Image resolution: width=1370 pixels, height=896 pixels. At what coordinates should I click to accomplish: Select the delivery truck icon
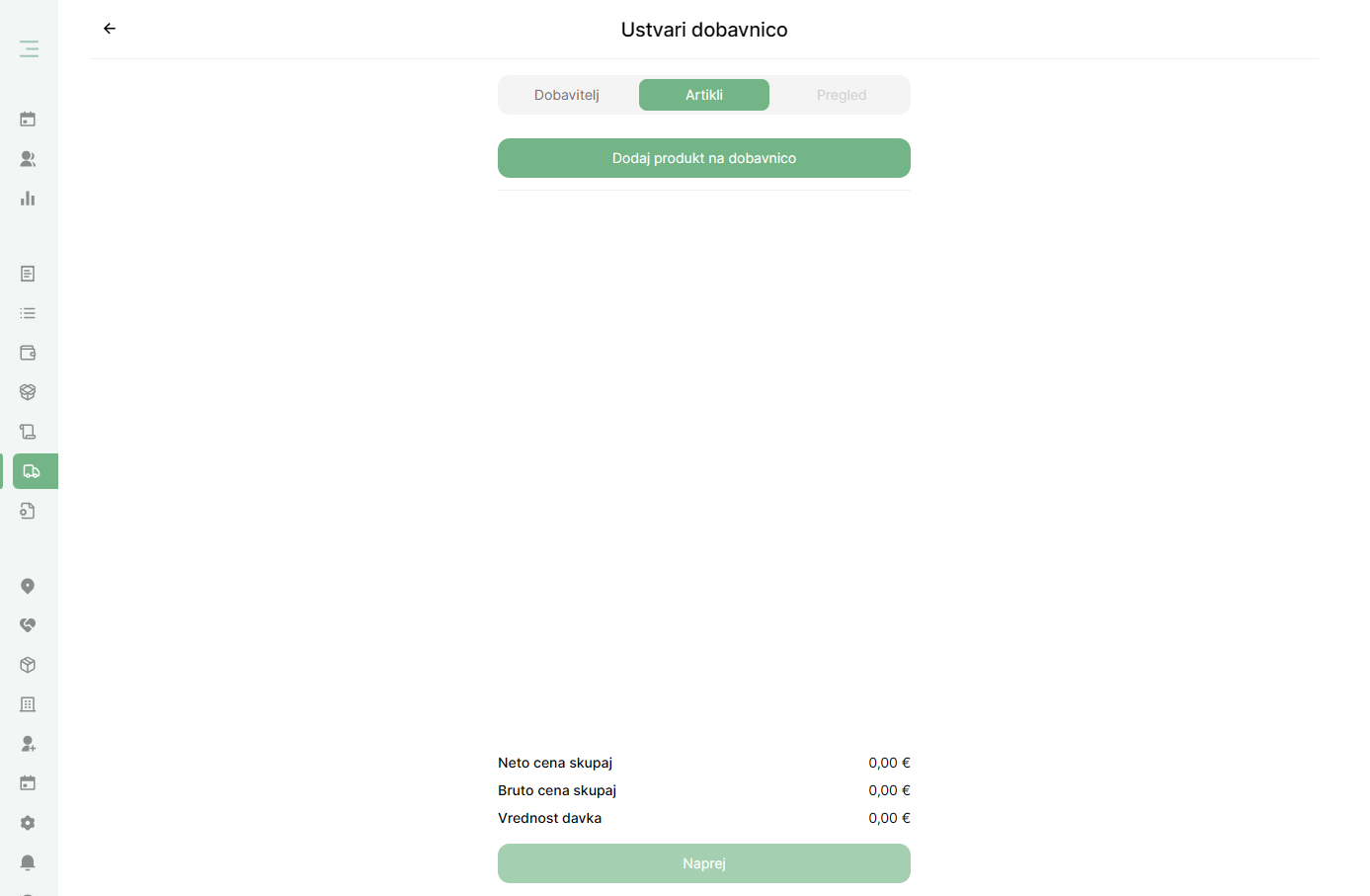[32, 471]
